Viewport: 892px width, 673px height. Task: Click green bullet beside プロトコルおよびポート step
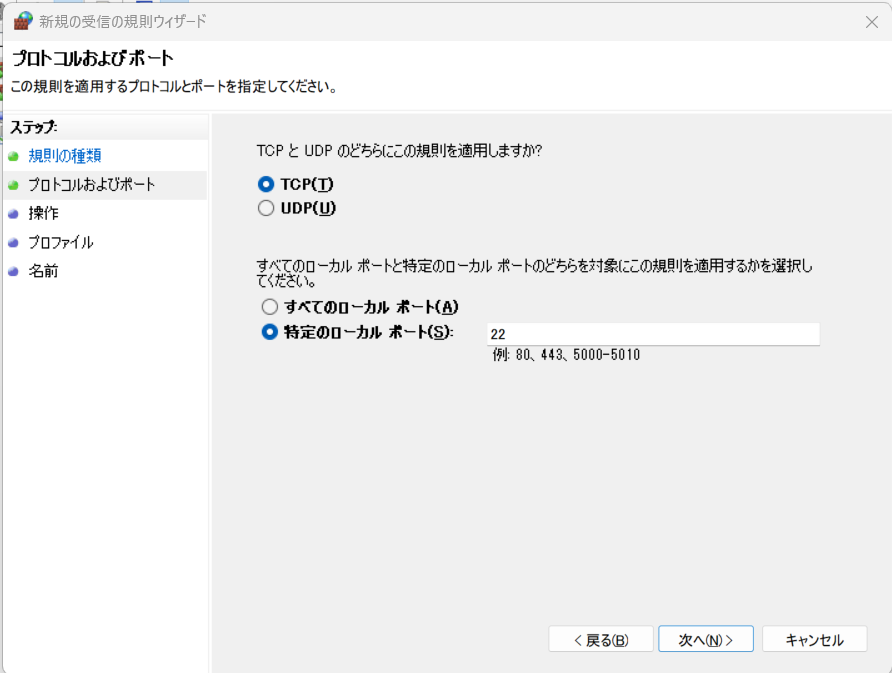tap(13, 185)
